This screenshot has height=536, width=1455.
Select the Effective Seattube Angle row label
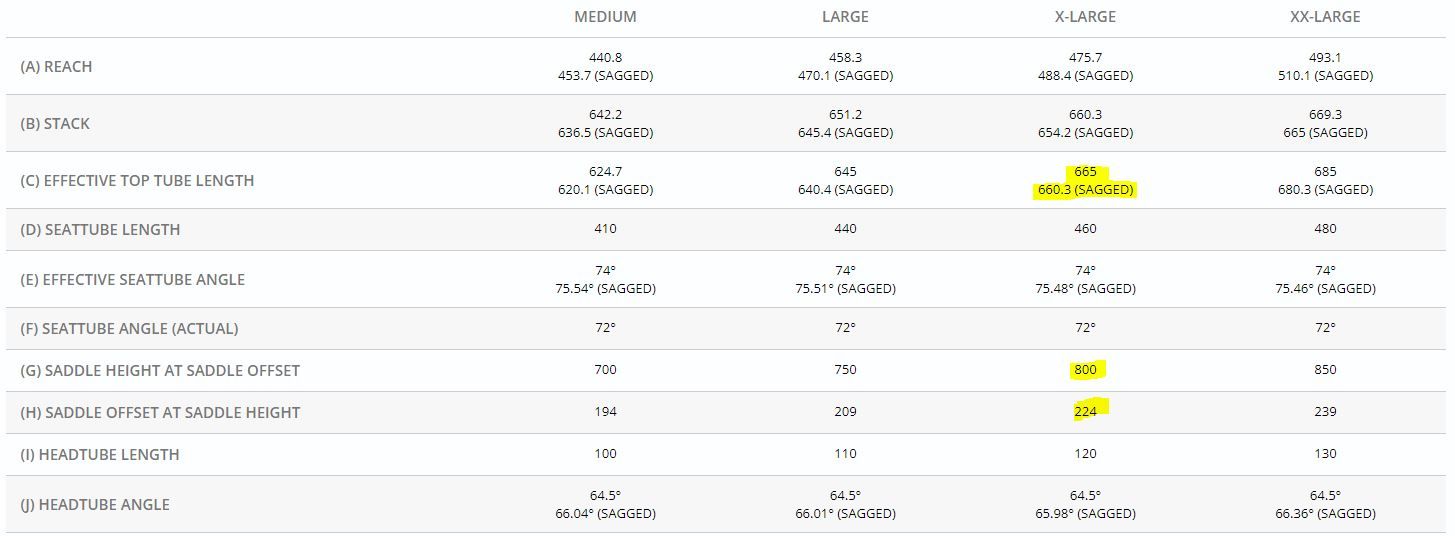point(132,280)
